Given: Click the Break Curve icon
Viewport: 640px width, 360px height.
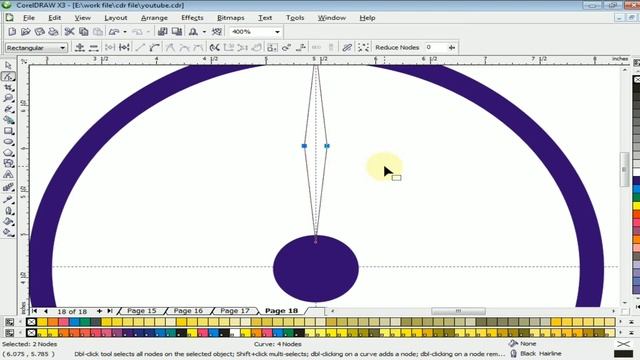Looking at the screenshot, I should click(124, 47).
